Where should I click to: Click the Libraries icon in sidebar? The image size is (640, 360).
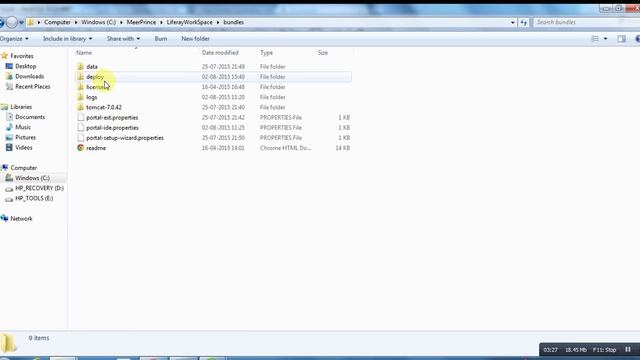(4, 107)
